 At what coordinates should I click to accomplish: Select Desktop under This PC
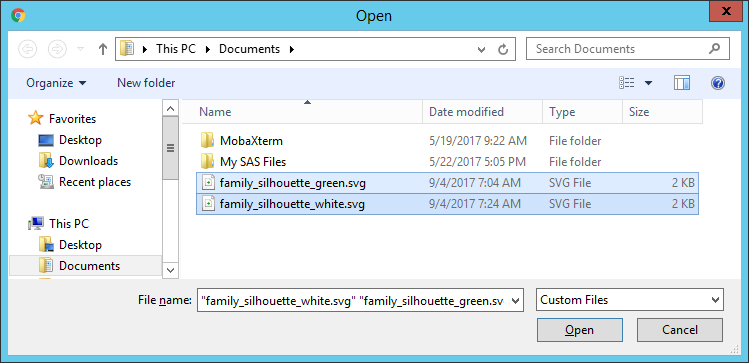pos(80,245)
